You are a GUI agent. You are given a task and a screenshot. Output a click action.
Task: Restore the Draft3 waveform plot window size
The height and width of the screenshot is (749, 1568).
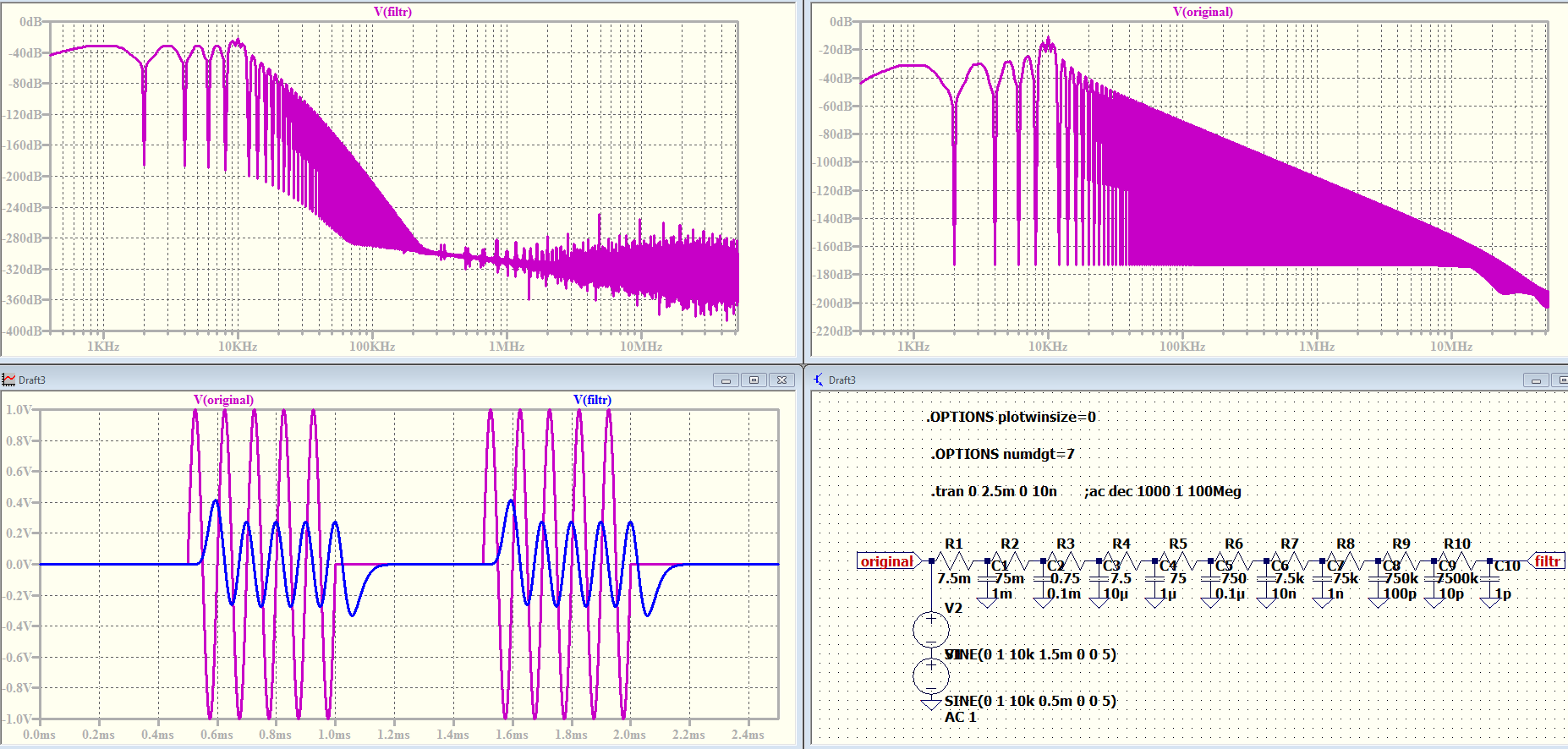click(754, 380)
